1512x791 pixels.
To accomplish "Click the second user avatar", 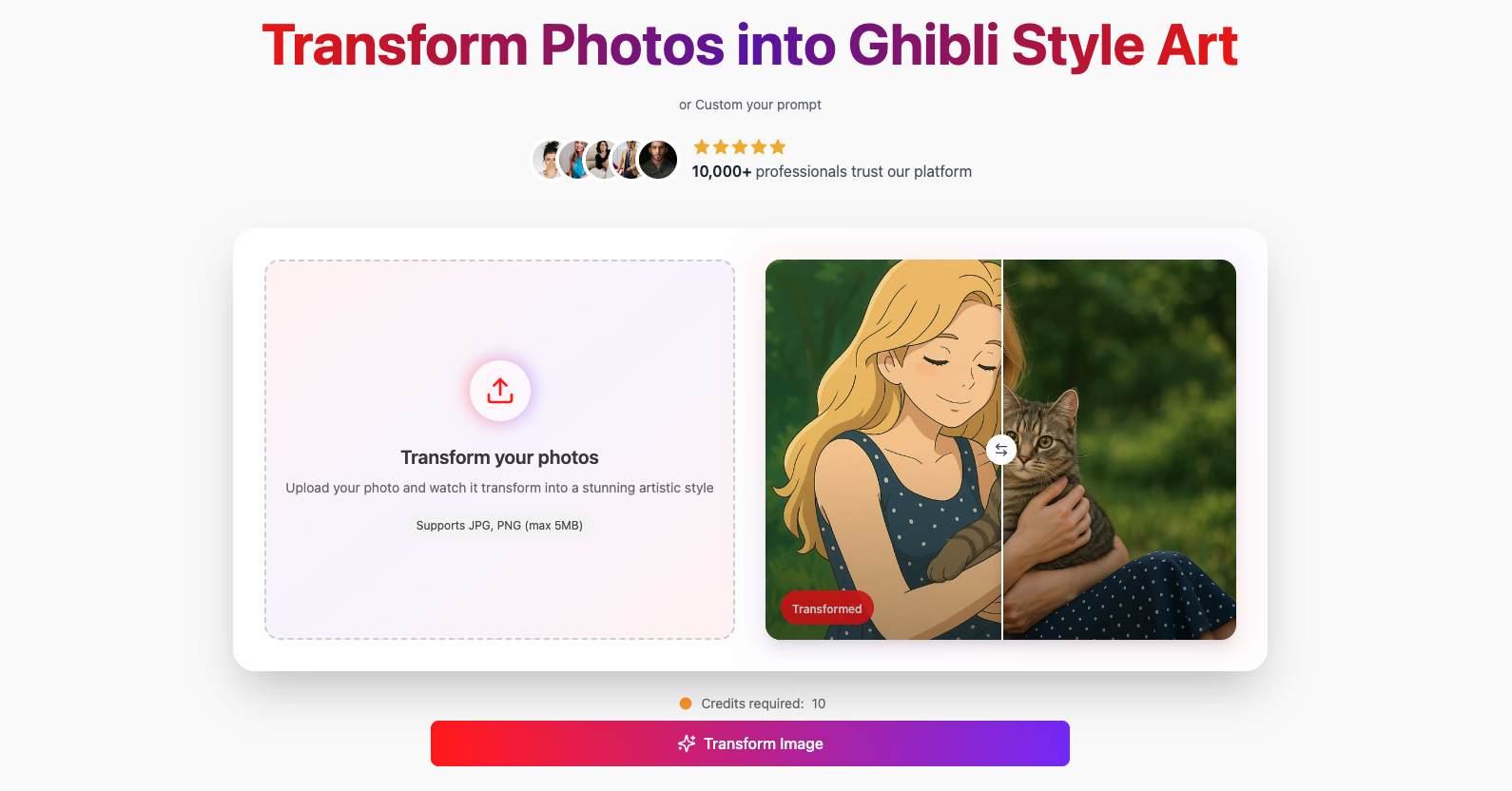I will coord(576,160).
